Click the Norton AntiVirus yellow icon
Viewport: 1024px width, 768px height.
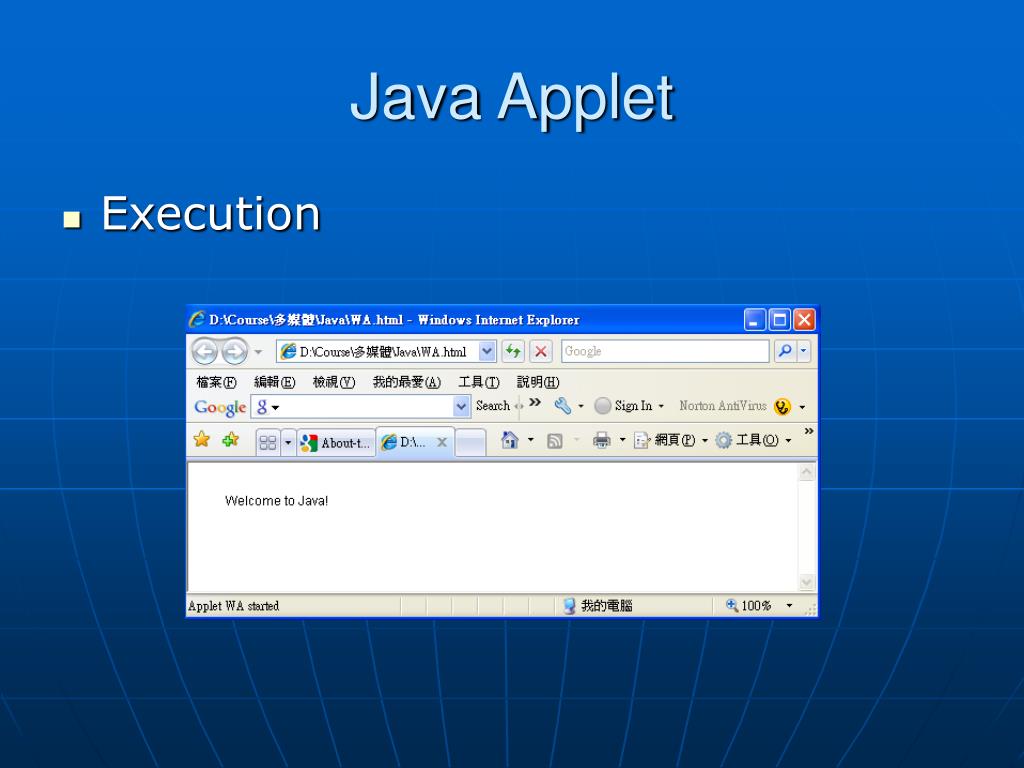782,406
